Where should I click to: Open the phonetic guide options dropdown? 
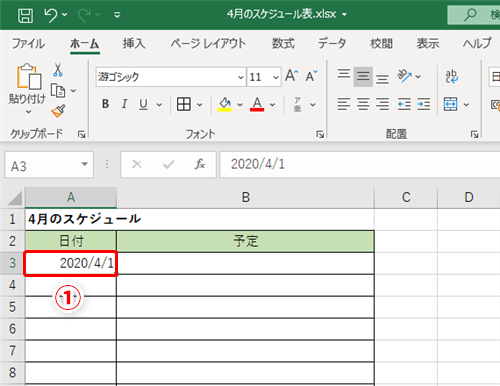pos(313,105)
